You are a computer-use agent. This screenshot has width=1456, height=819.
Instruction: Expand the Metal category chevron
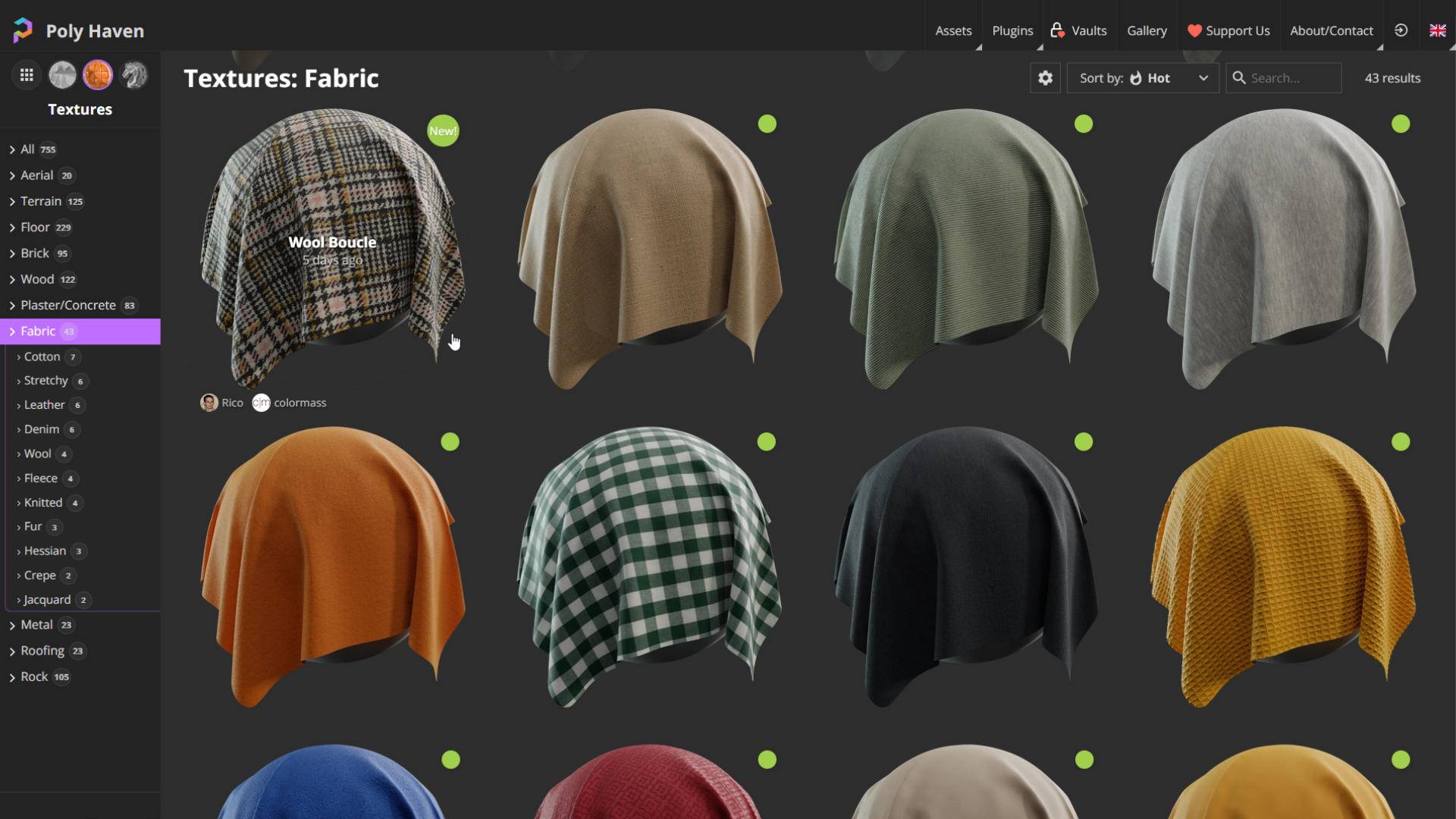[12, 626]
